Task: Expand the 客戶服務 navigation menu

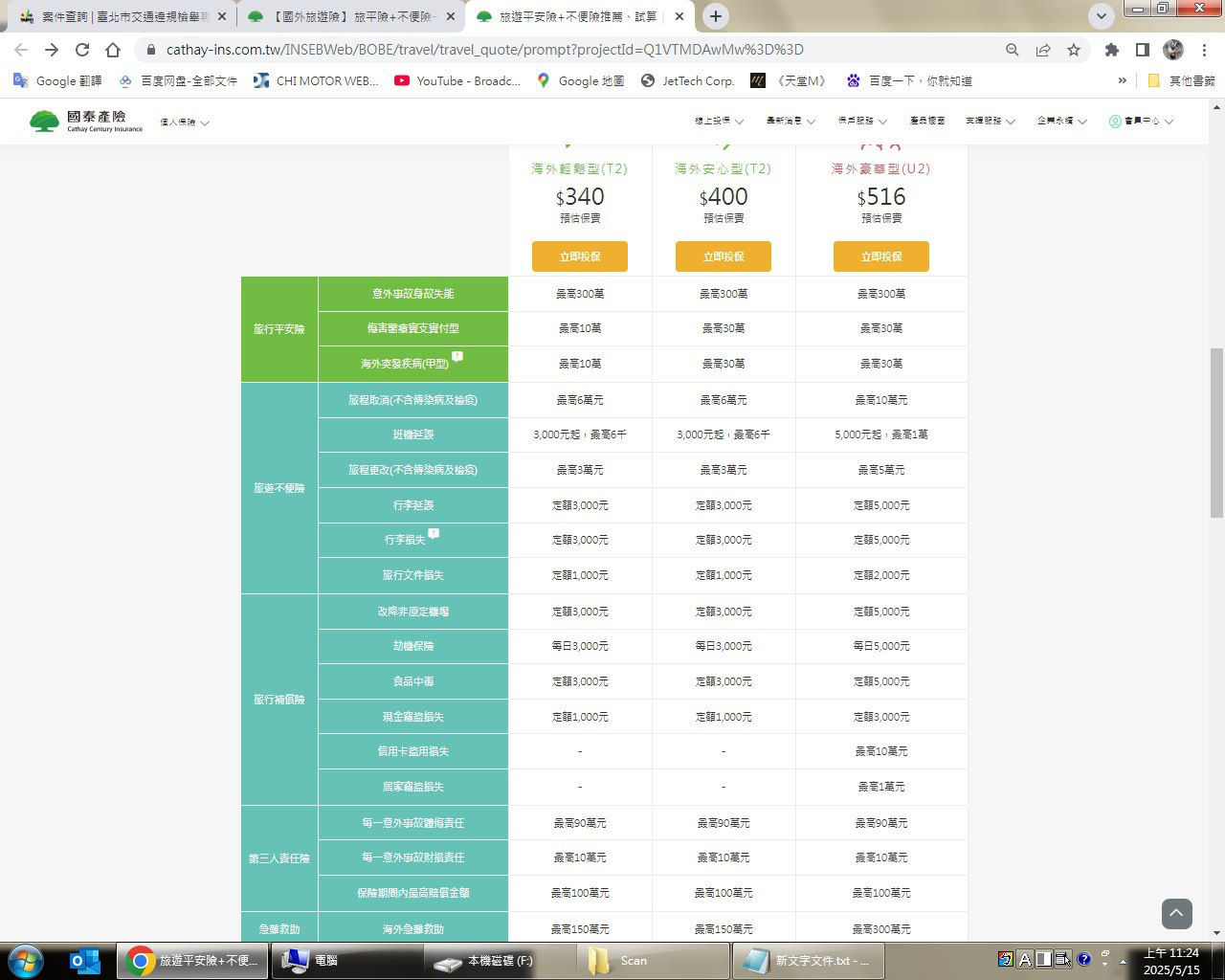Action: [x=862, y=122]
